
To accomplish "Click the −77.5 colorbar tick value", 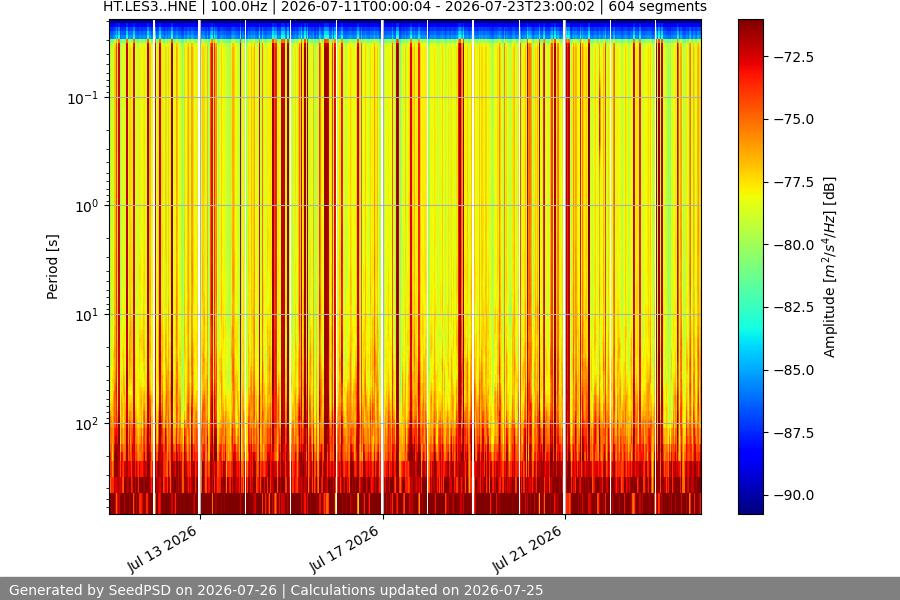I will (x=793, y=182).
